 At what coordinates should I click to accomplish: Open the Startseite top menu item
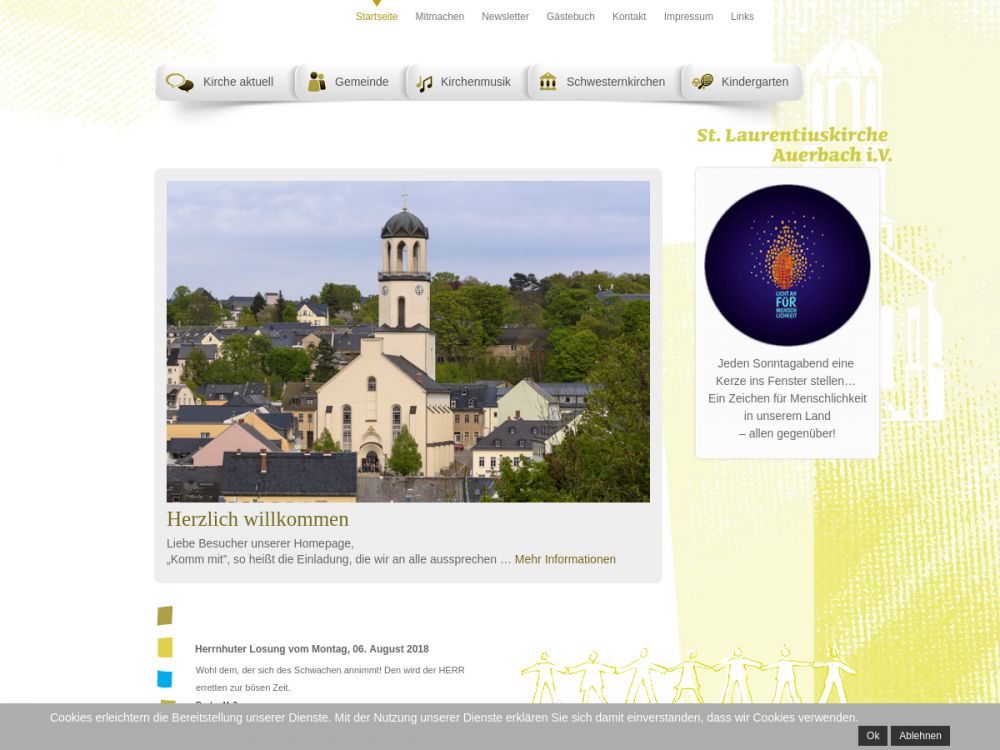click(x=376, y=17)
